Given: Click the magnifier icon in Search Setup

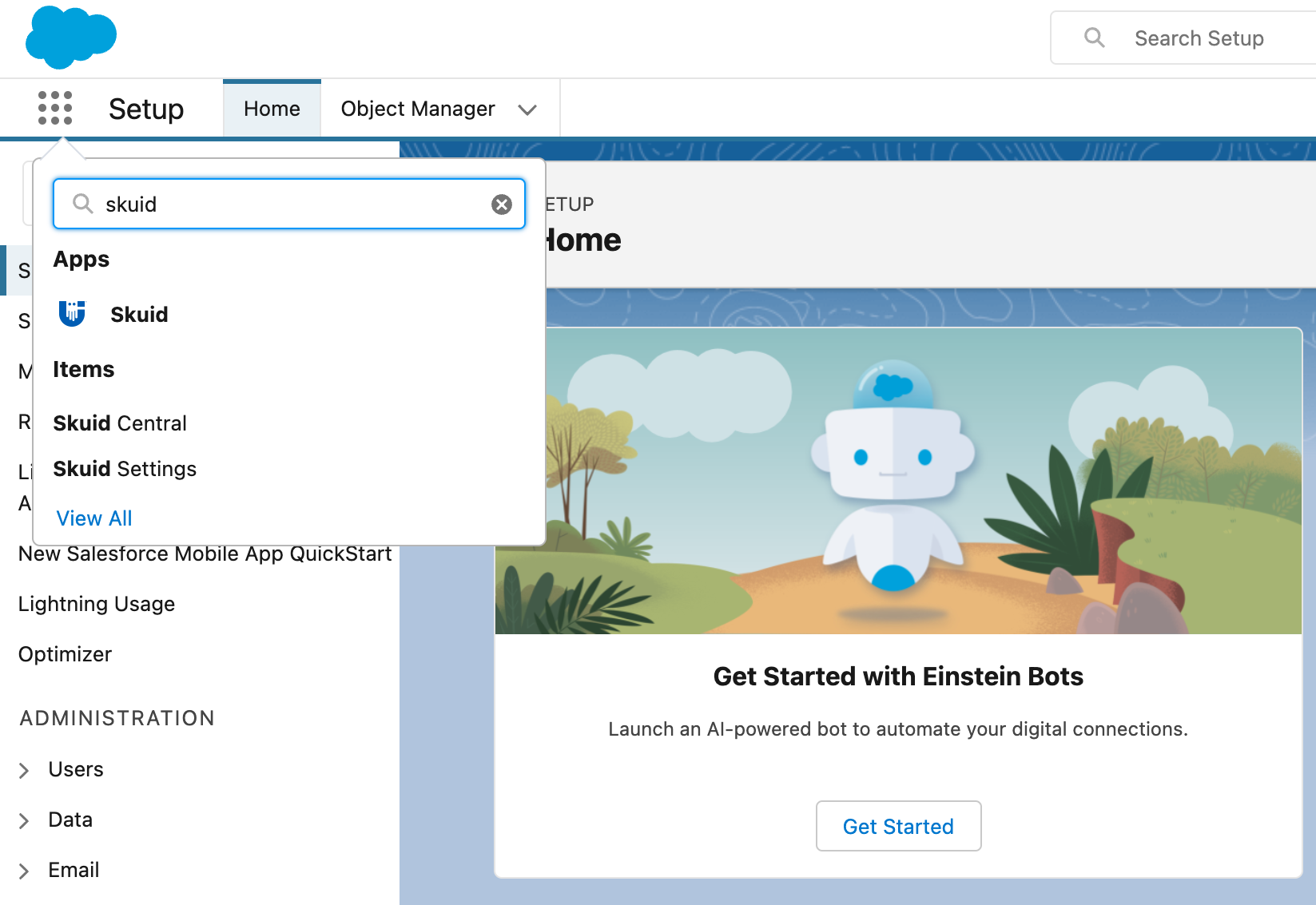Looking at the screenshot, I should 1094,38.
